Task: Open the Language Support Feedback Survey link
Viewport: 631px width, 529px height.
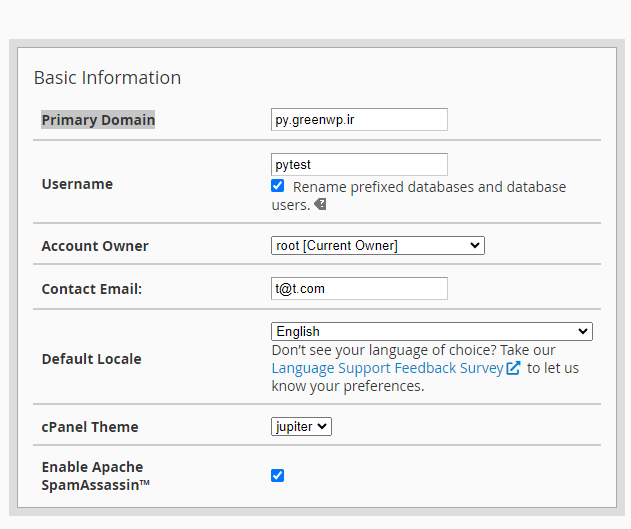Action: [387, 368]
